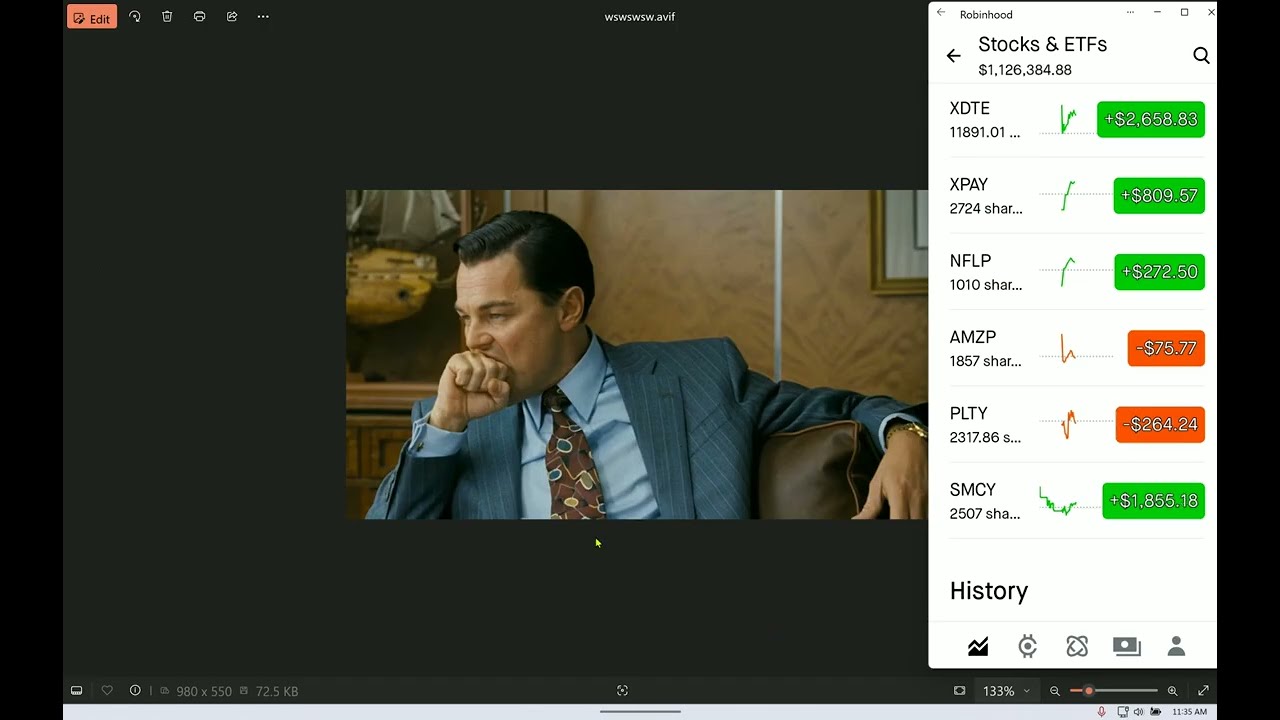Open the NFLP stock row
The image size is (1280, 720).
(x=1077, y=272)
